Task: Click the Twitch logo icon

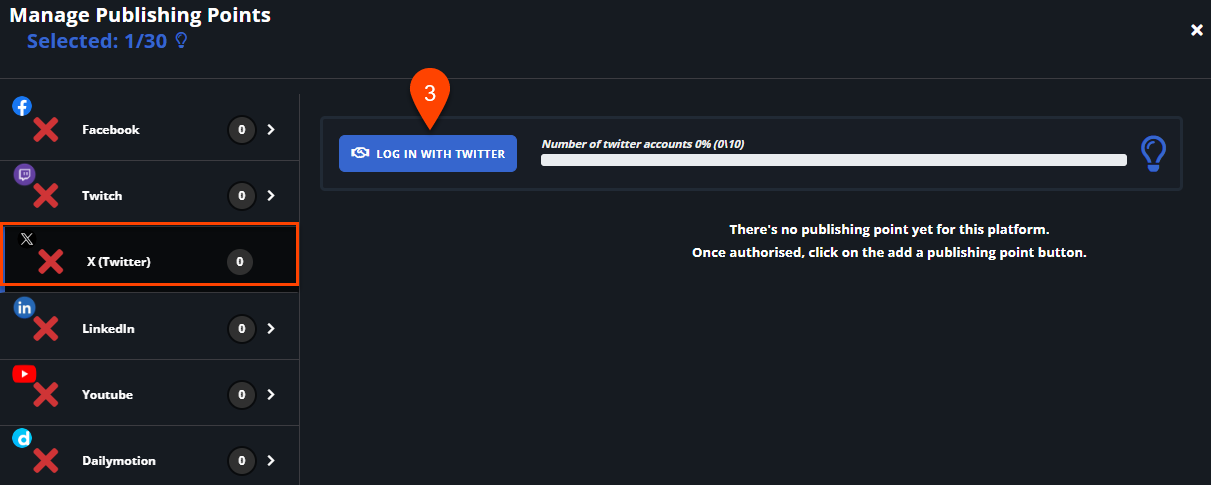Action: coord(25,174)
